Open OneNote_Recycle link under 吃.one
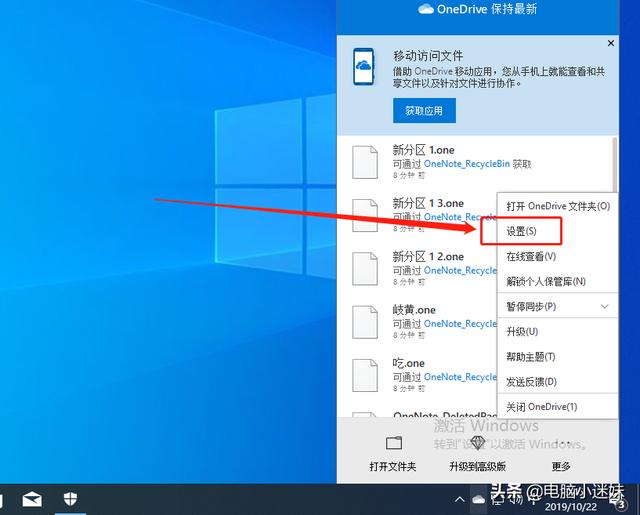Screen dimensions: 640x515 (460, 377)
